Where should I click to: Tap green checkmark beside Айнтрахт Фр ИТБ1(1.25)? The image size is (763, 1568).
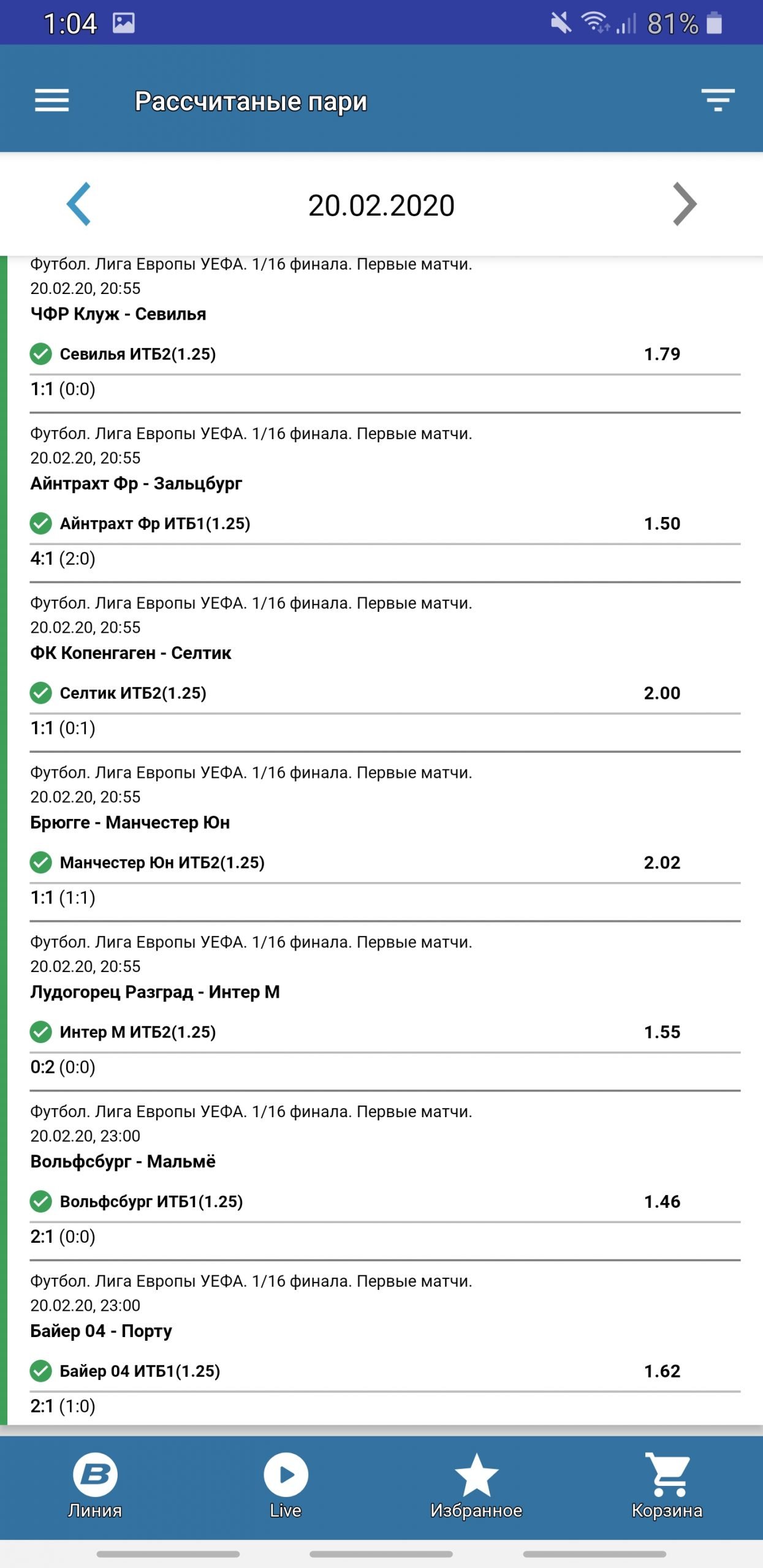(41, 524)
